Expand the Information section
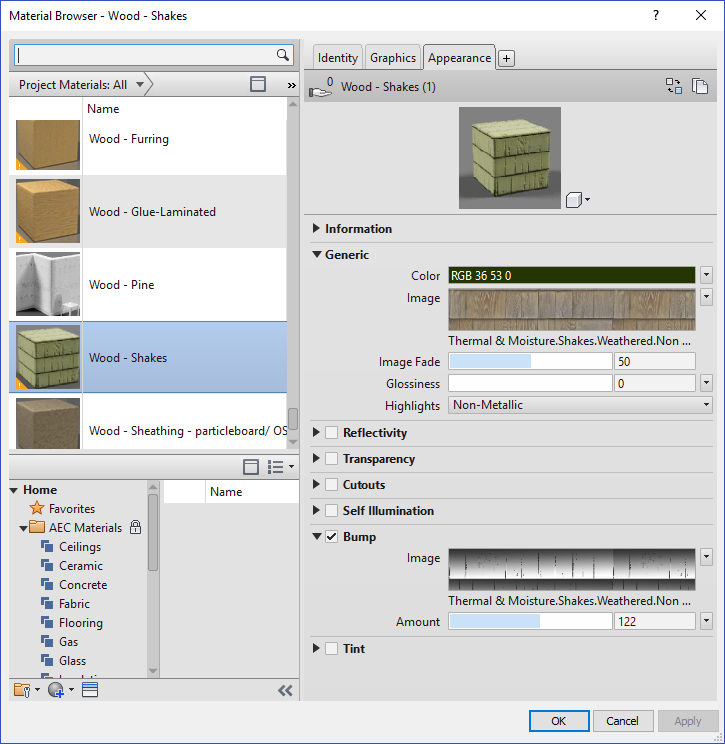The height and width of the screenshot is (744, 725). (x=317, y=229)
